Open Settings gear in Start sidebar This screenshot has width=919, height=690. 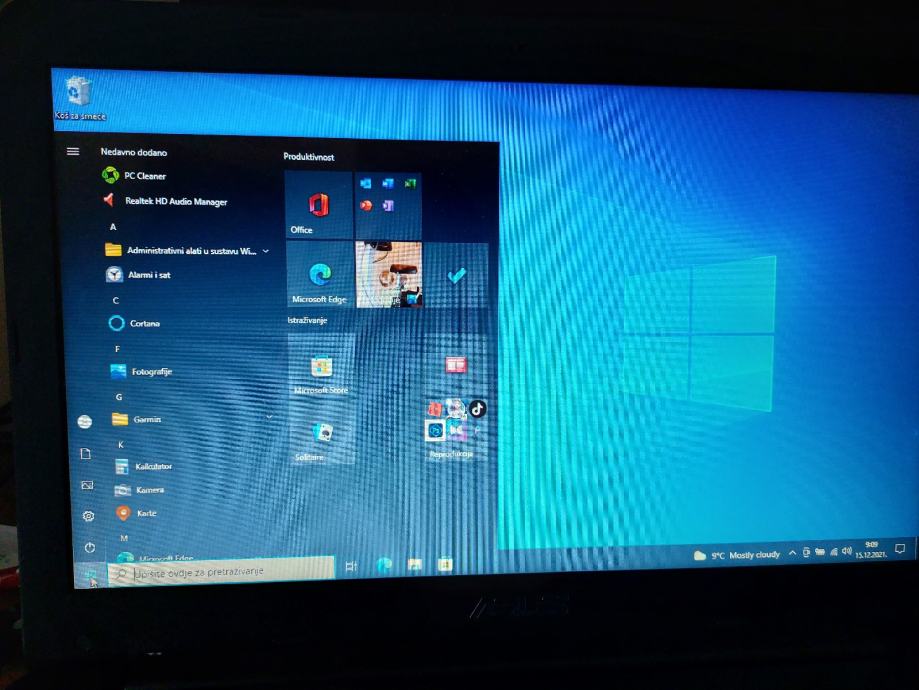(x=89, y=516)
